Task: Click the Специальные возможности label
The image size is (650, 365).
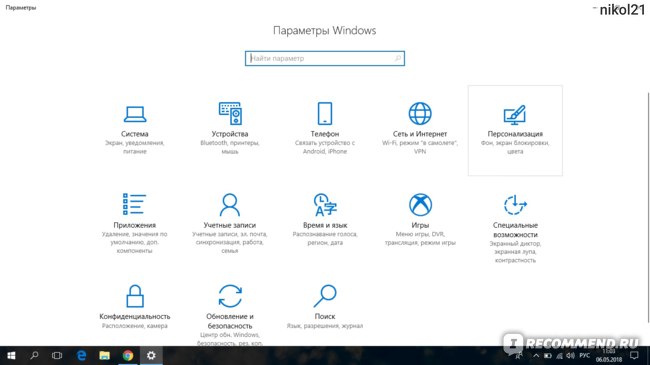Action: pos(515,230)
